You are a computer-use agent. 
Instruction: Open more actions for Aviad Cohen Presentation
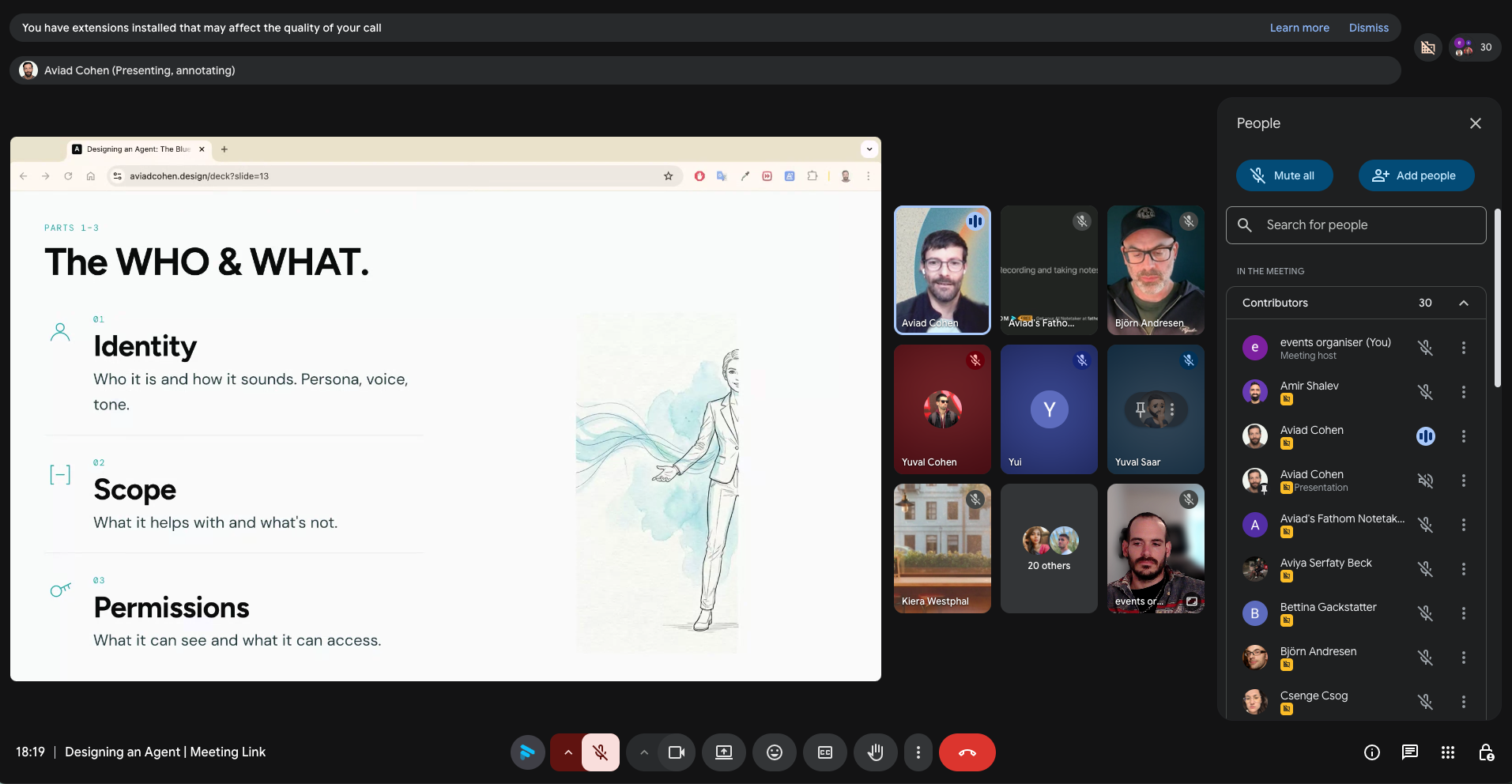pyautogui.click(x=1464, y=481)
